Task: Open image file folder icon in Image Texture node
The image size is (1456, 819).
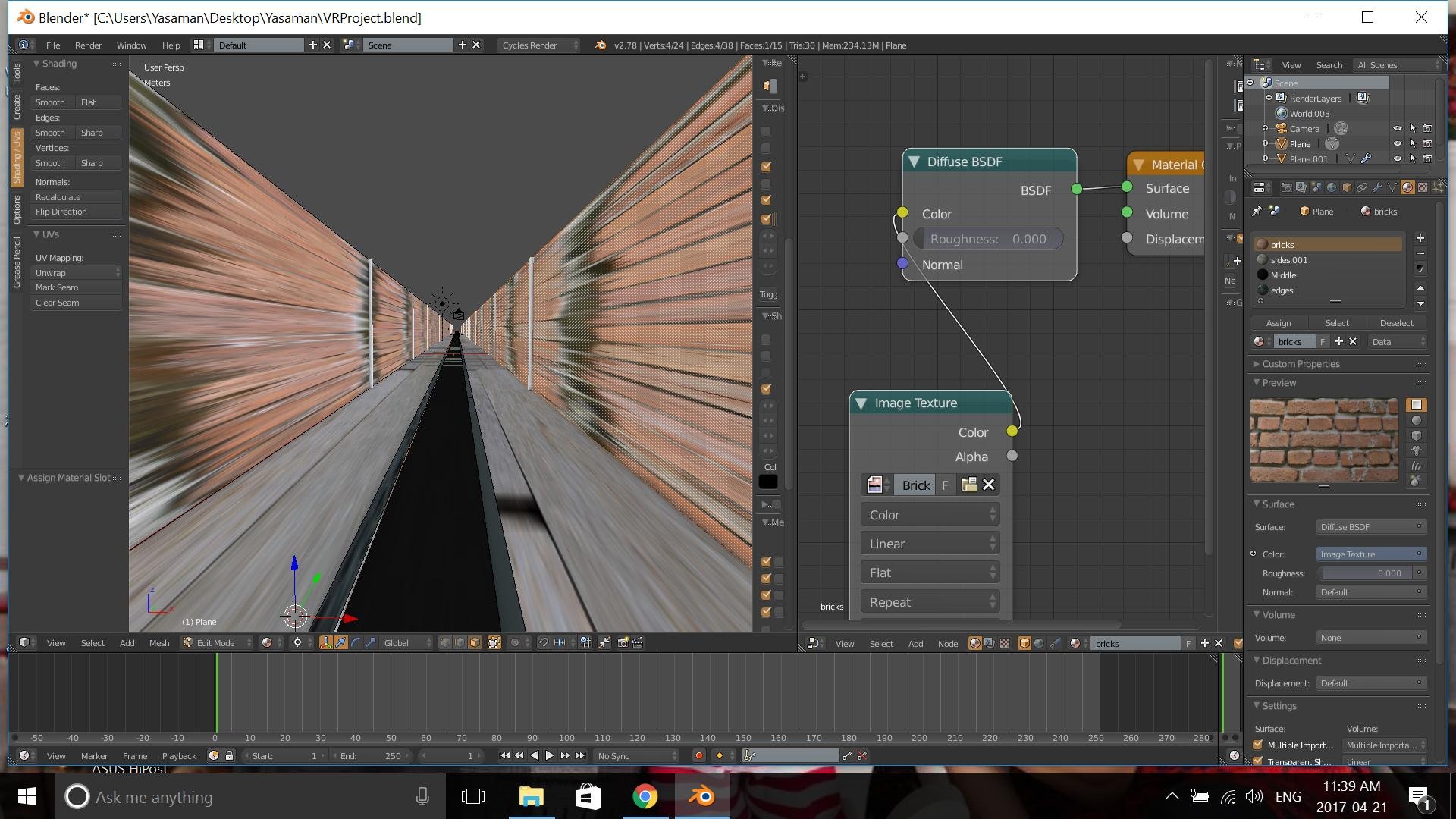Action: 968,485
